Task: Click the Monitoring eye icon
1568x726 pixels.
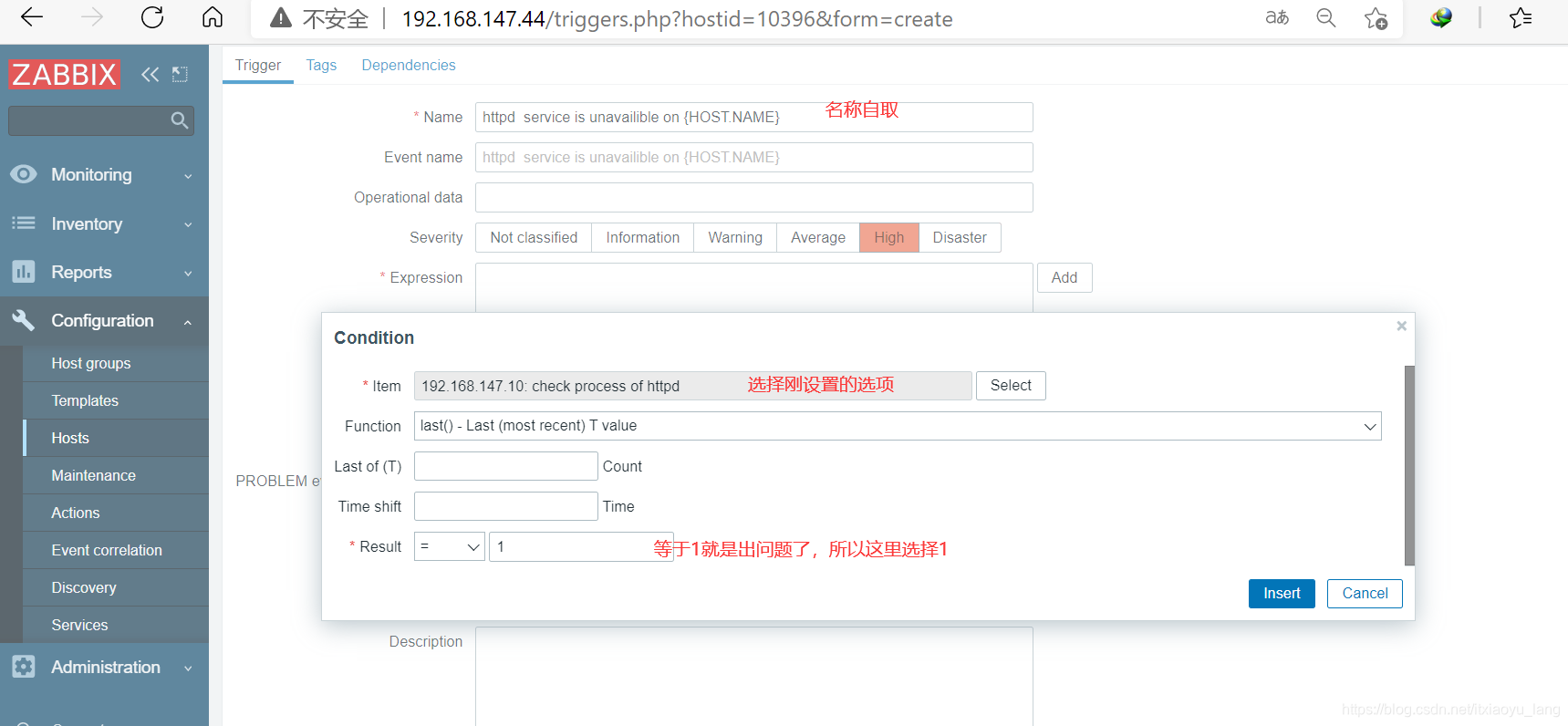Action: (24, 174)
